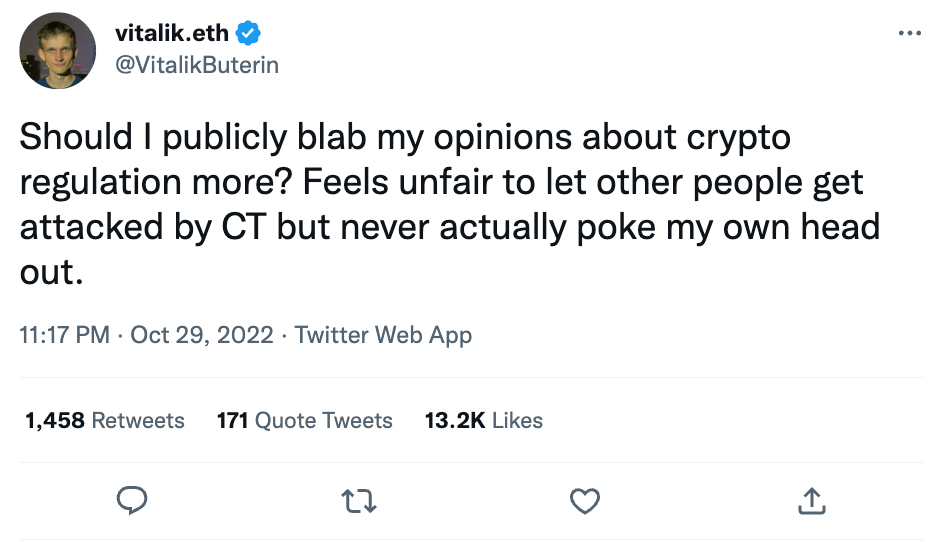This screenshot has width=946, height=542.
Task: Open the Twitter Web App source link
Action: (383, 335)
